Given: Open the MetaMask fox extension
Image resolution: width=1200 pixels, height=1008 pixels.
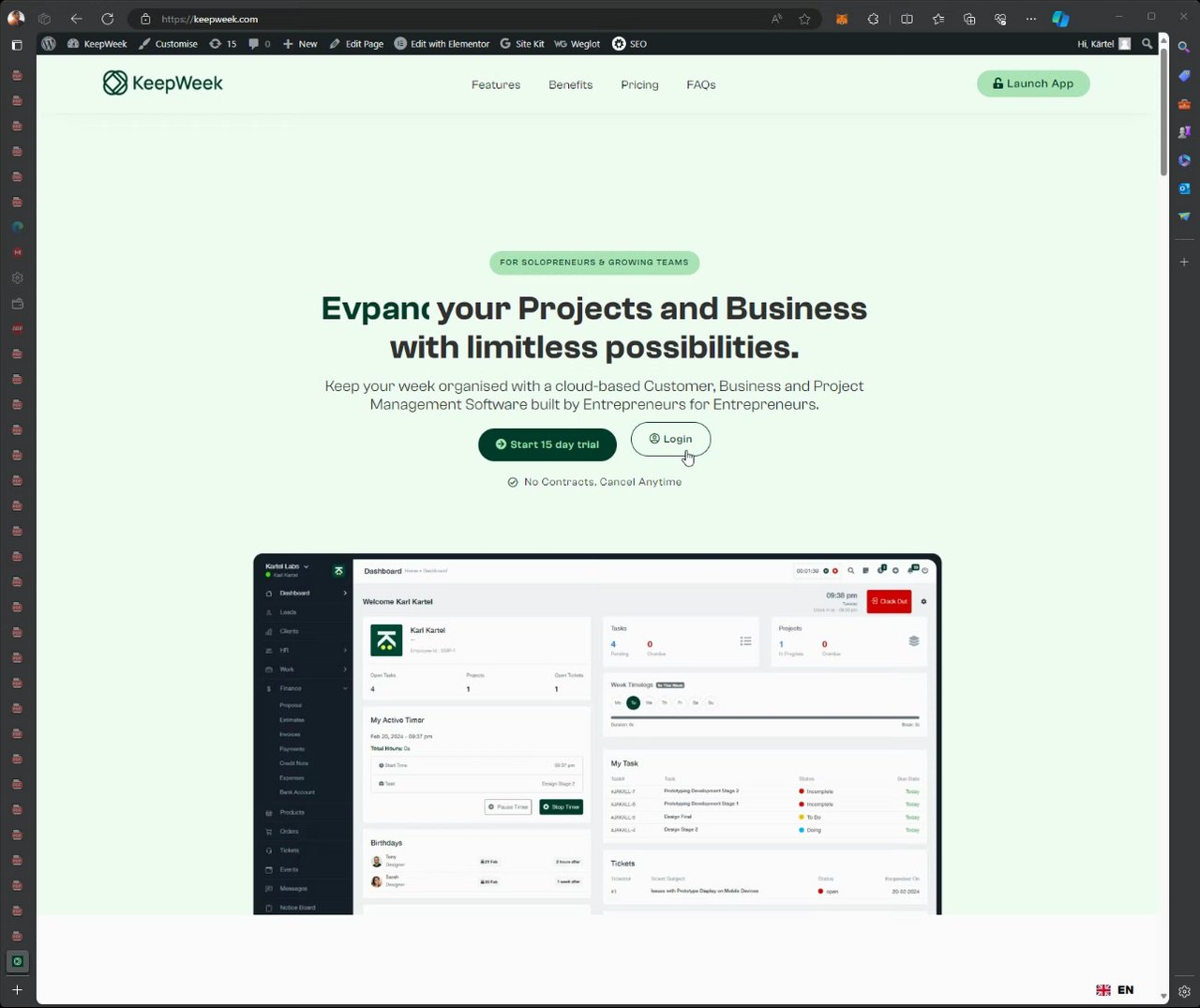Looking at the screenshot, I should pyautogui.click(x=842, y=19).
